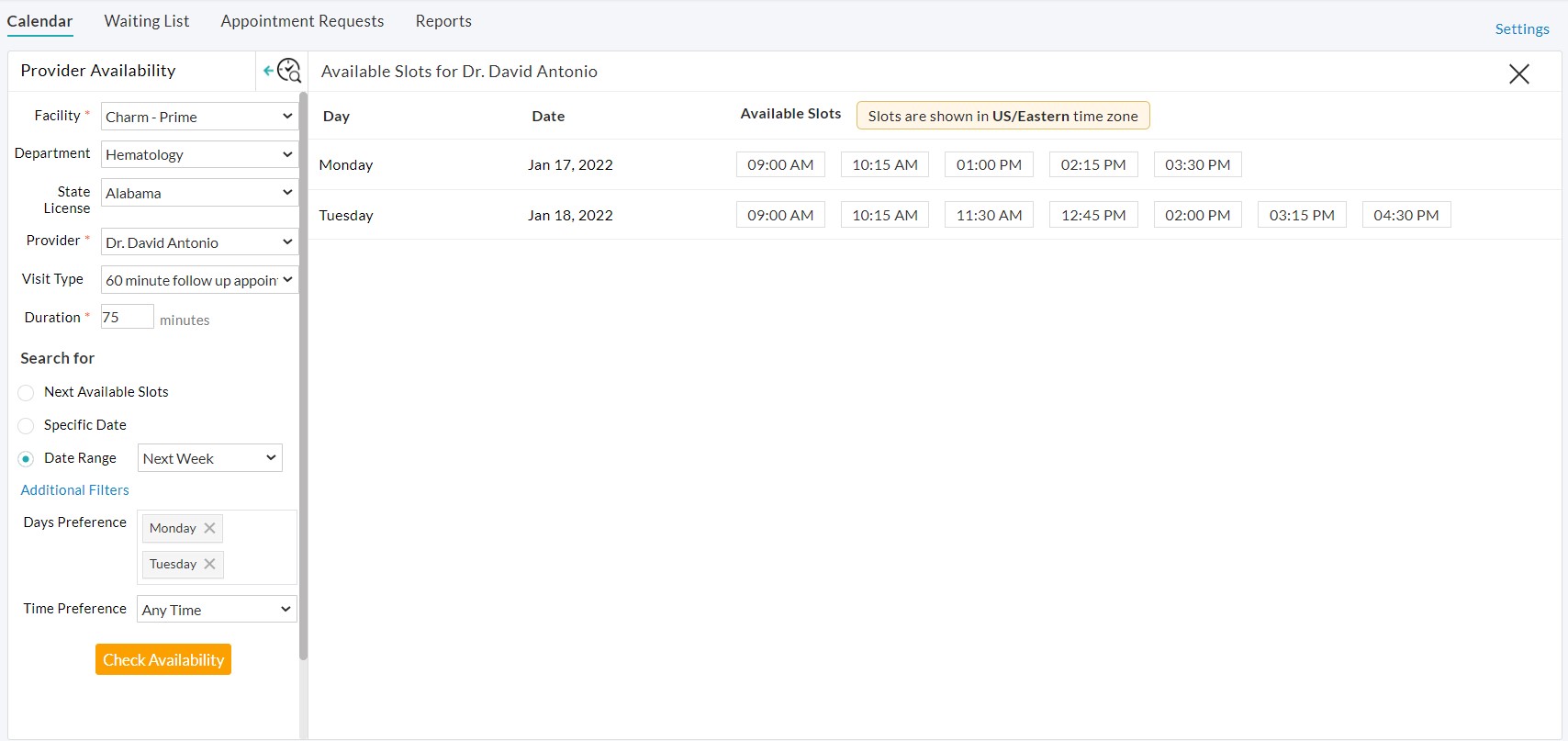Select Next Available Slots radio button
1568x741 pixels.
(27, 393)
